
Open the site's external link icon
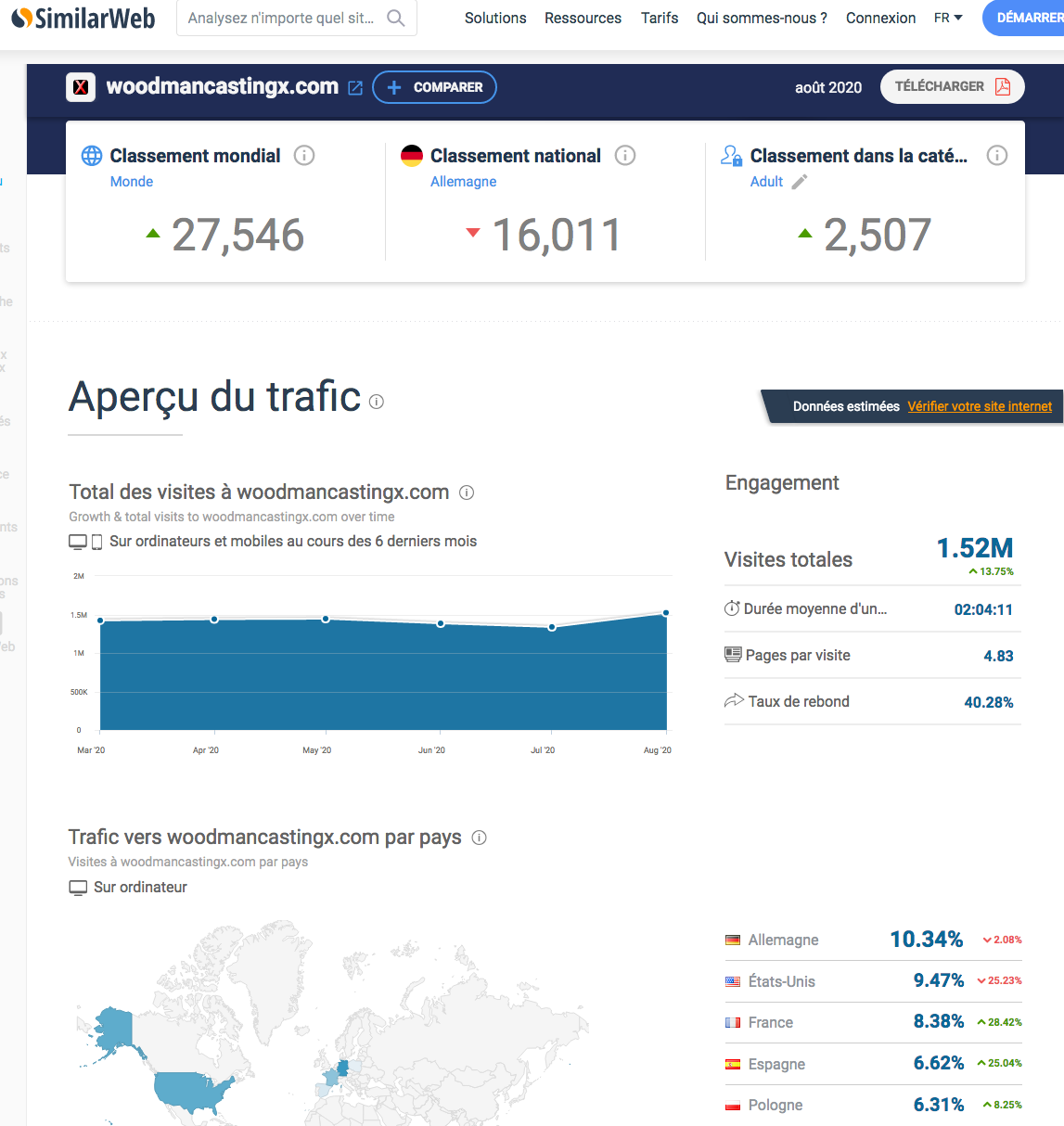(x=355, y=88)
